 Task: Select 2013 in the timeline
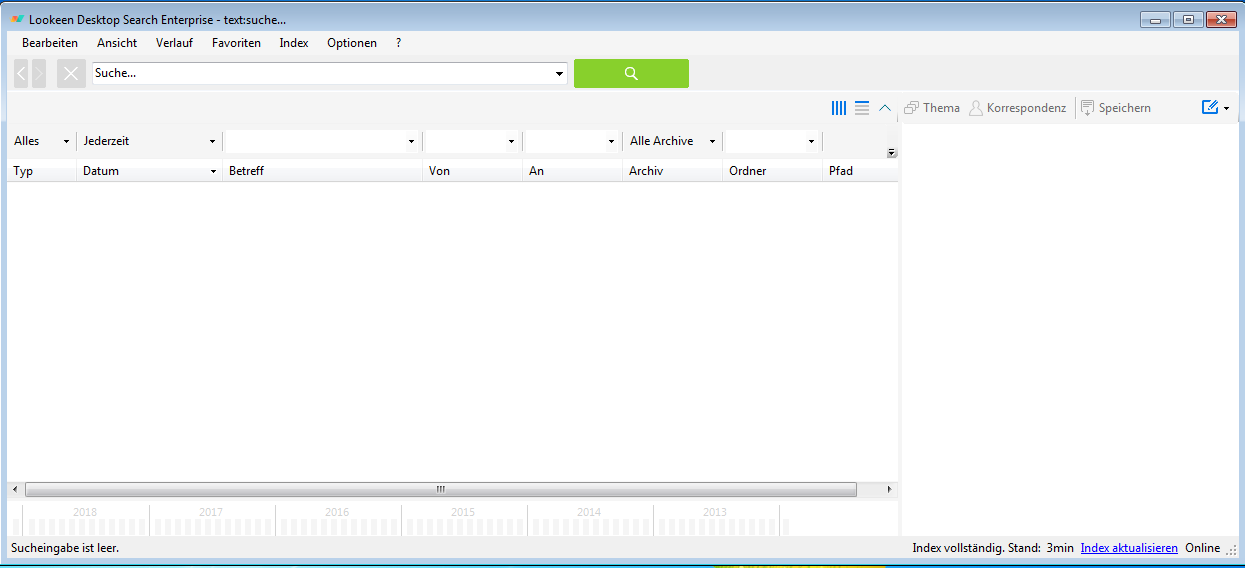tap(715, 512)
